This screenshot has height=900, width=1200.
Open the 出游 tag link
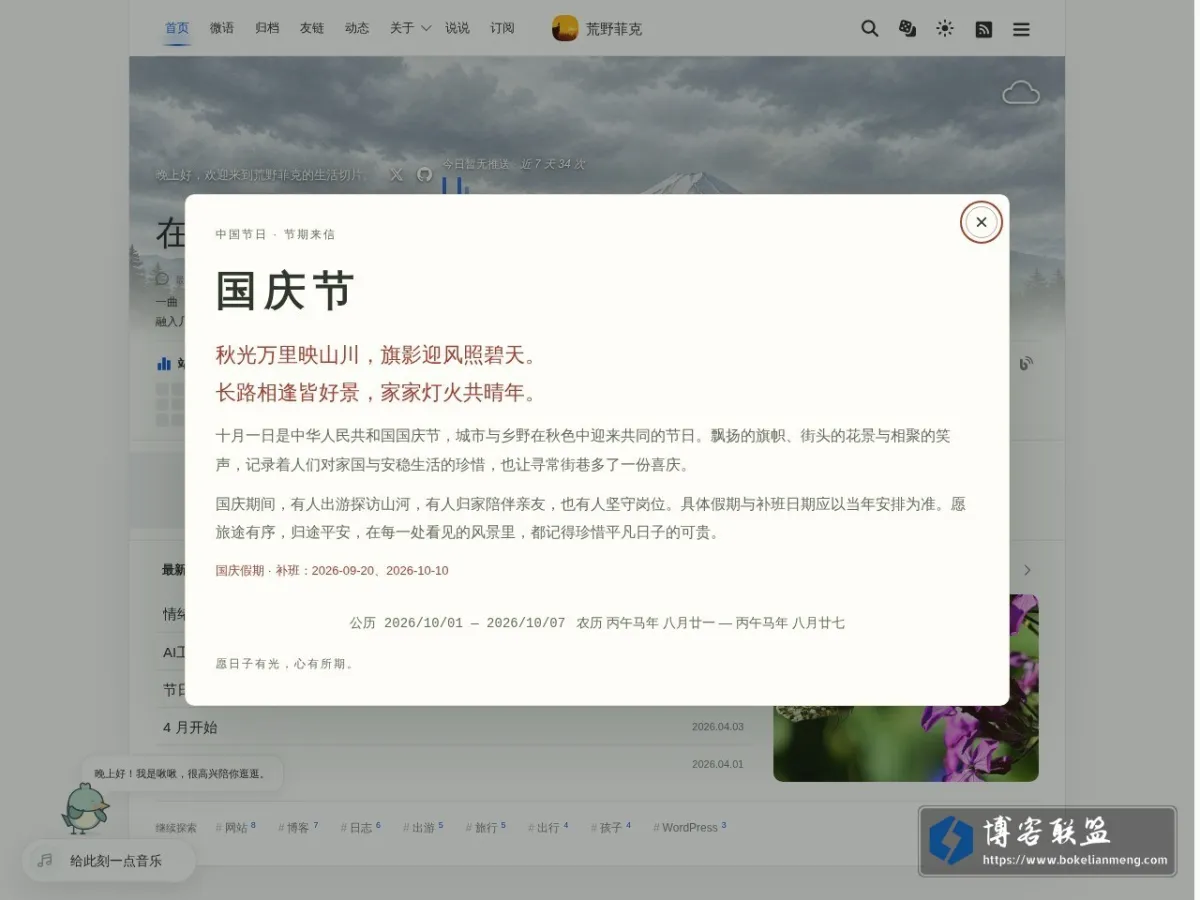(423, 827)
